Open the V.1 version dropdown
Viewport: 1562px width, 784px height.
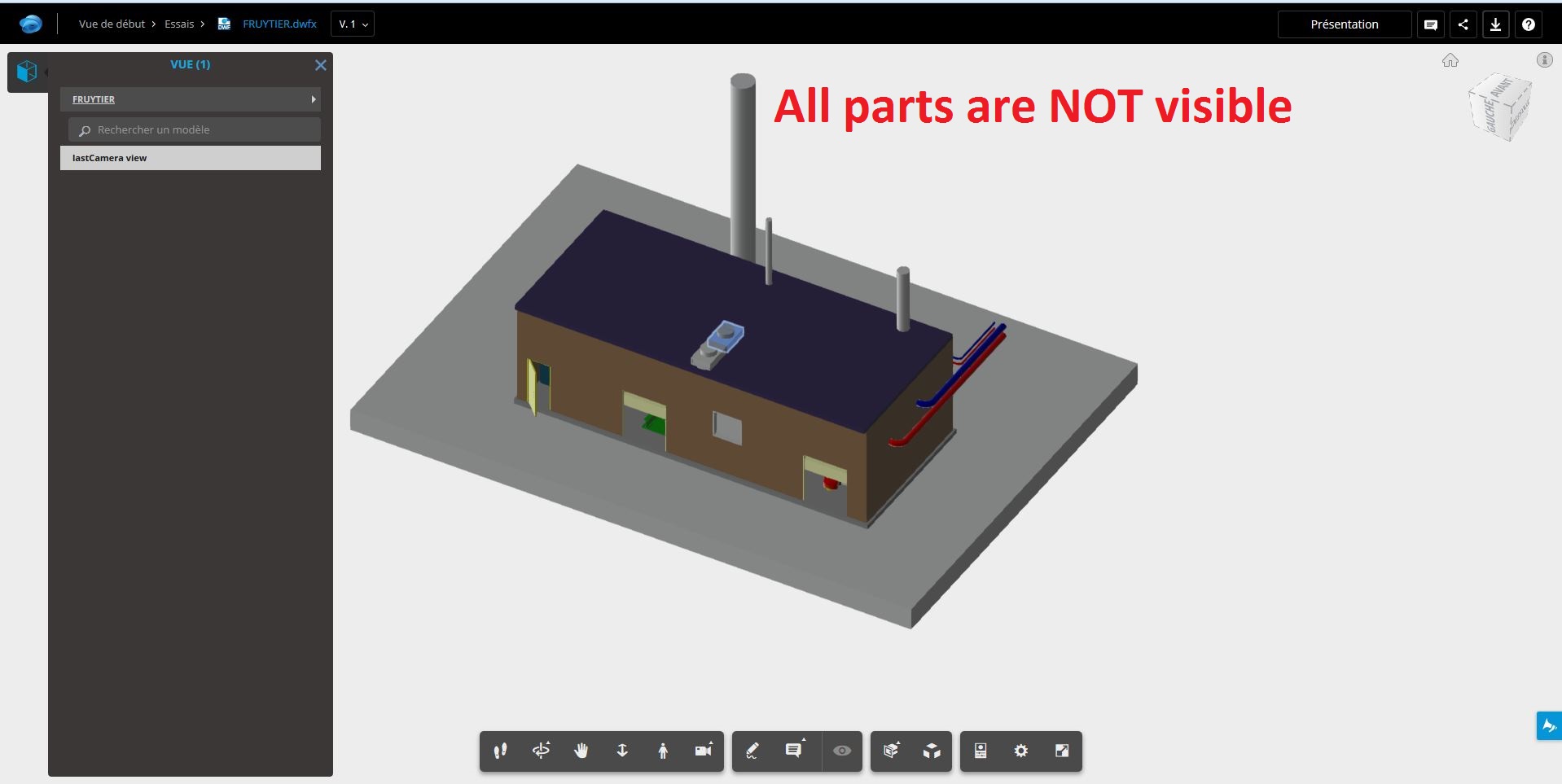coord(352,24)
